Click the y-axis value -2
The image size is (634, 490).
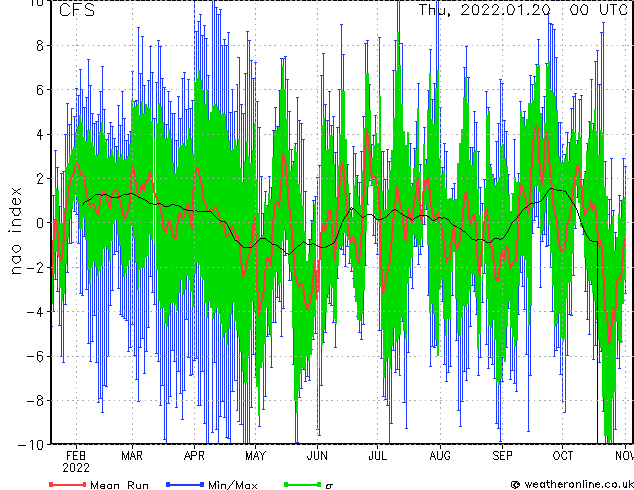(x=34, y=267)
